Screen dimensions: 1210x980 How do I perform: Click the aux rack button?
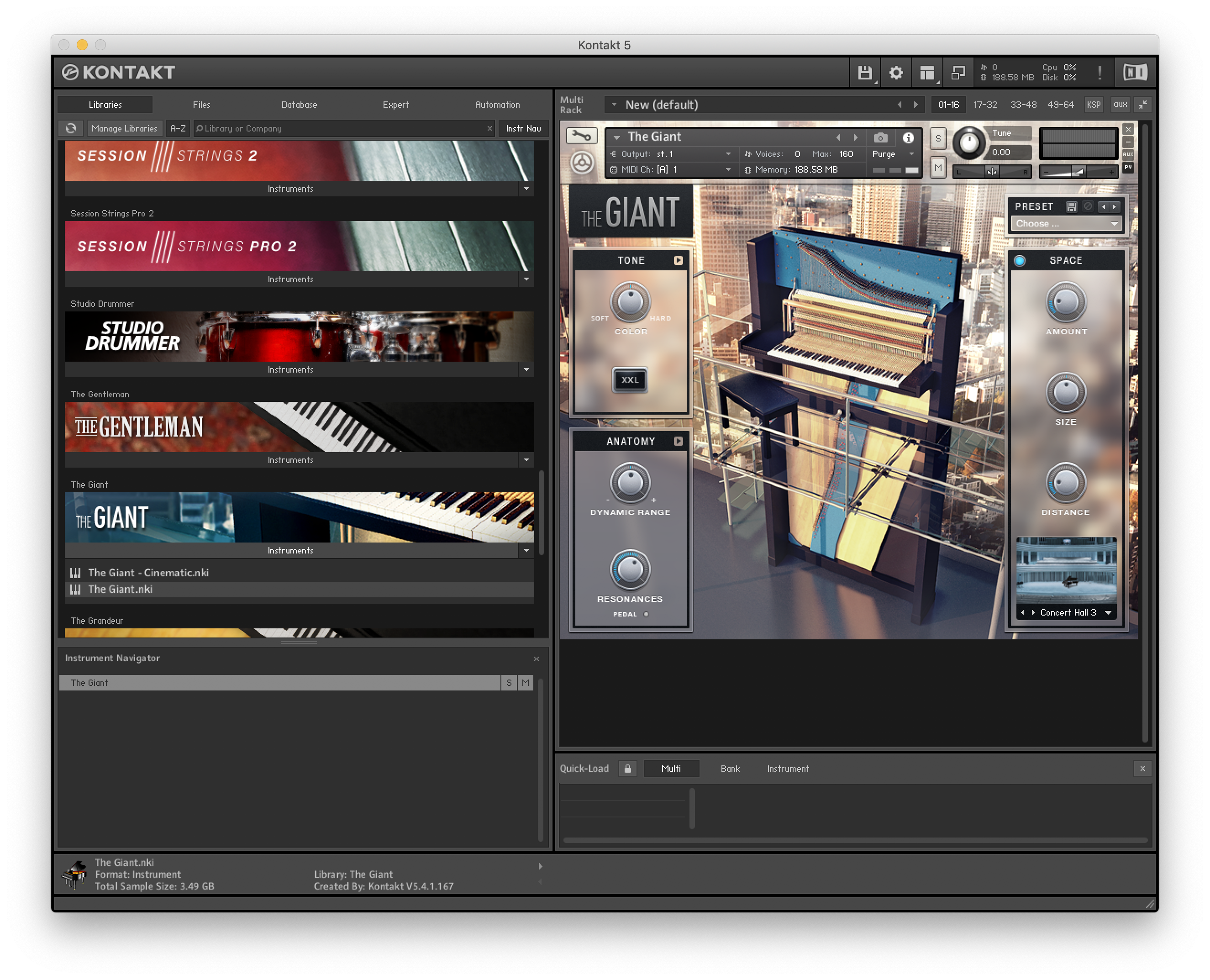[1120, 105]
